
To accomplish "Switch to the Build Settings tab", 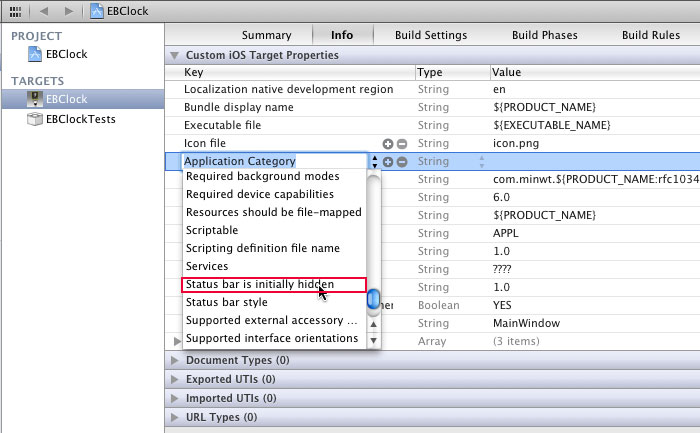I will [x=431, y=35].
